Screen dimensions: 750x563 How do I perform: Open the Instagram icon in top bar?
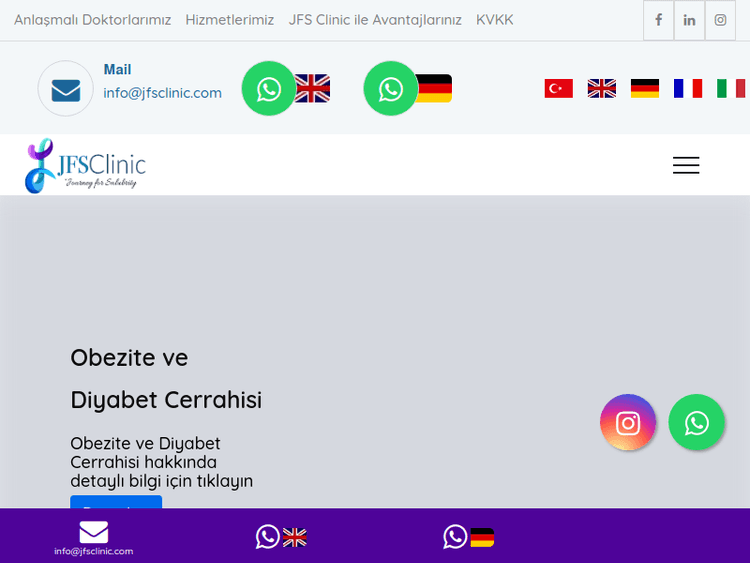click(x=720, y=20)
